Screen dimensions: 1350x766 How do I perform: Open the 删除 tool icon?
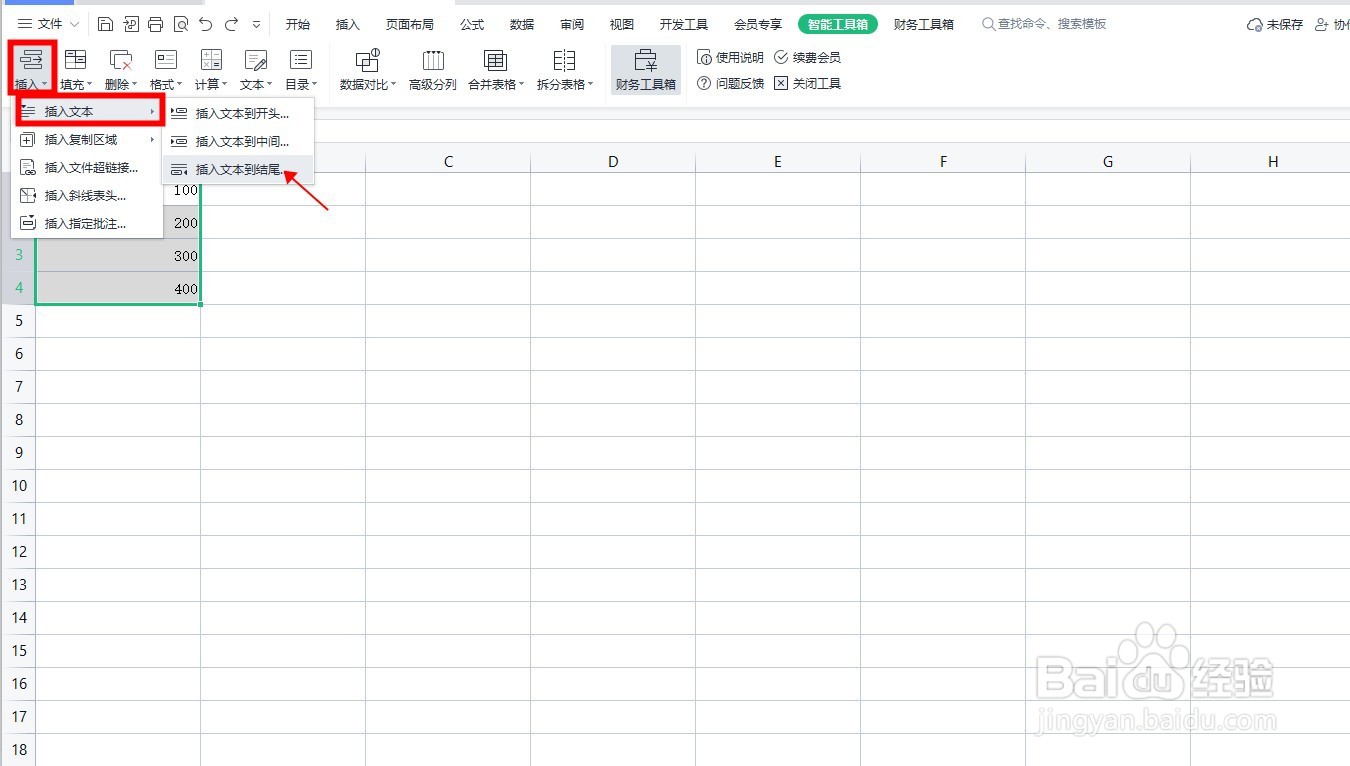pos(119,68)
